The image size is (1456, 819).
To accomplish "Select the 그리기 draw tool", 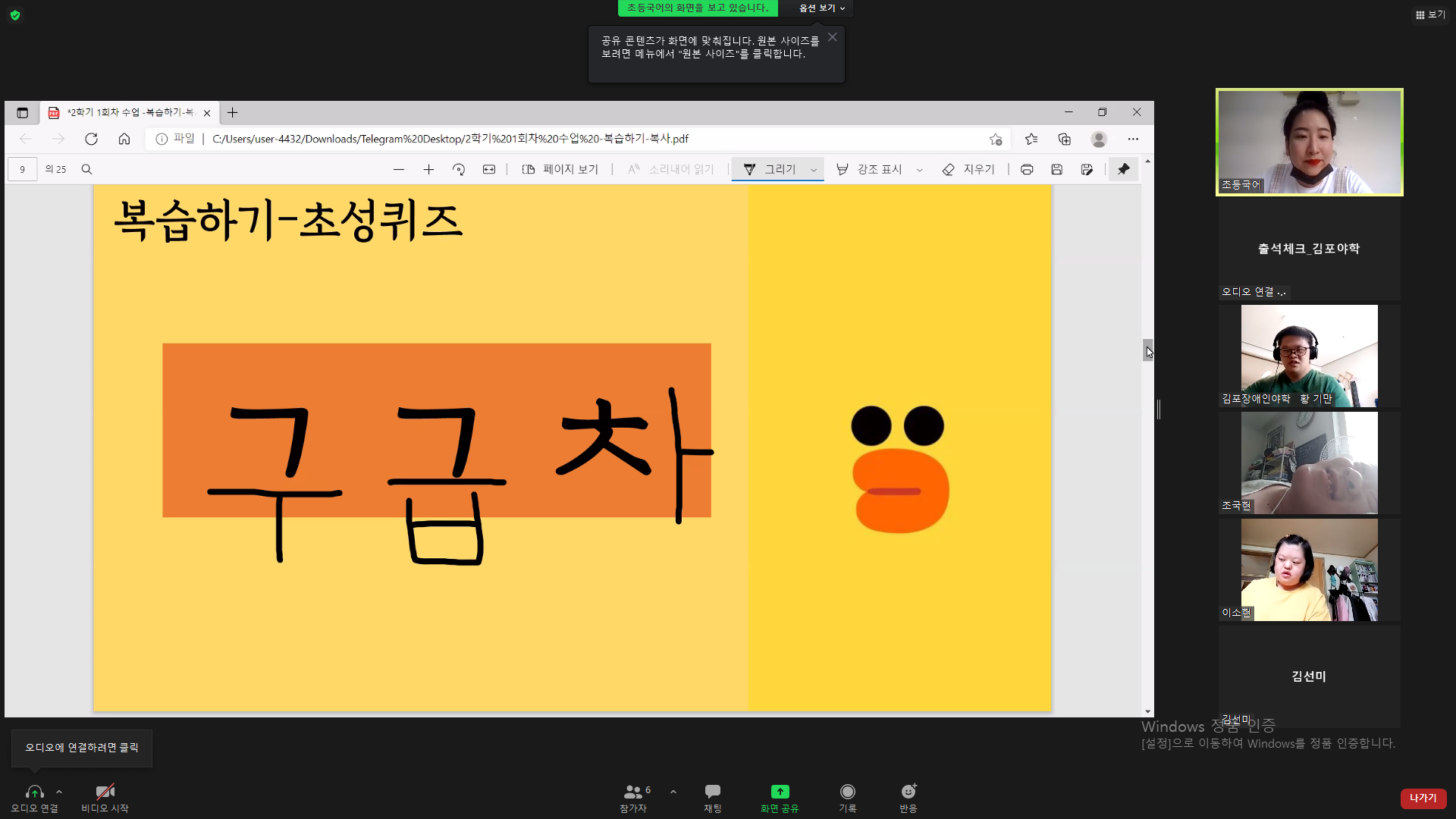I will 769,169.
